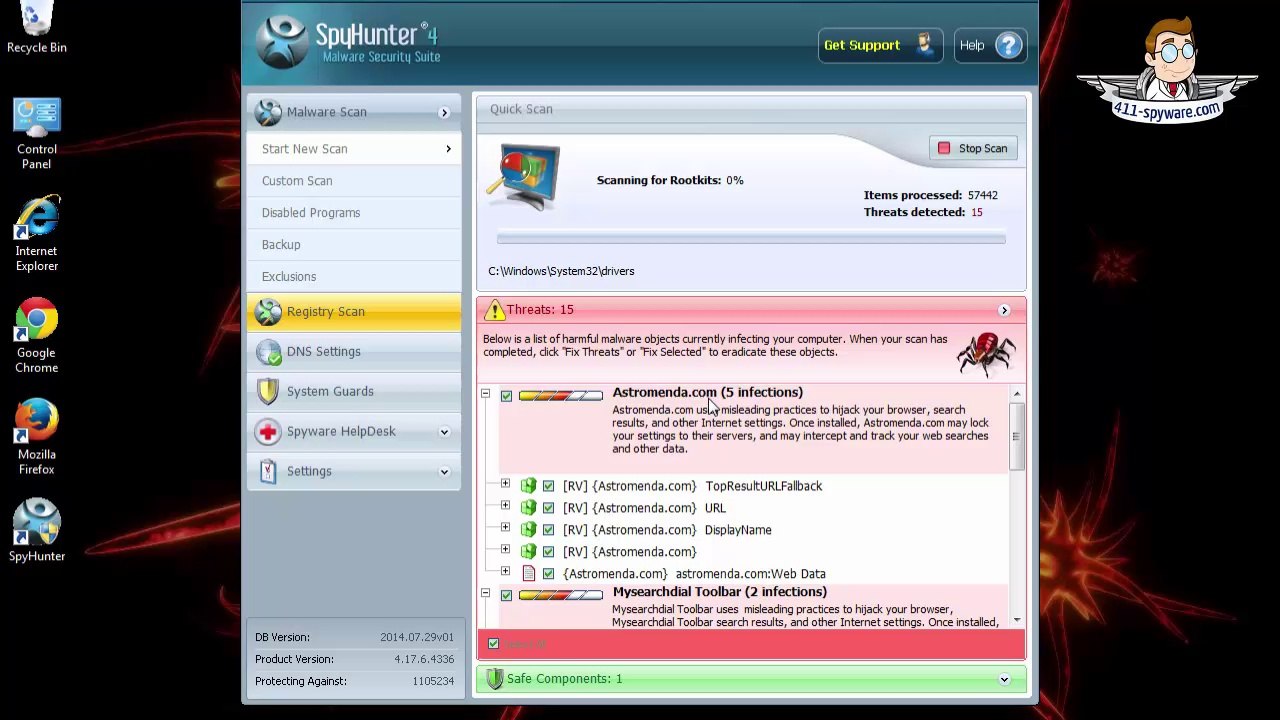The width and height of the screenshot is (1280, 720).
Task: Click the threats list scroll down arrow
Action: tap(1016, 620)
